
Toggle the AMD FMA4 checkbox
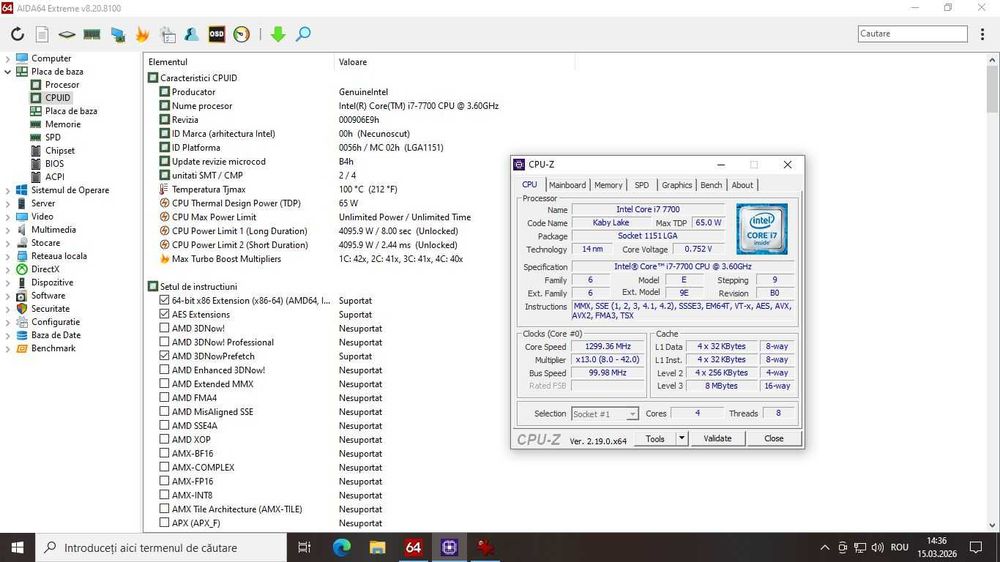[165, 397]
